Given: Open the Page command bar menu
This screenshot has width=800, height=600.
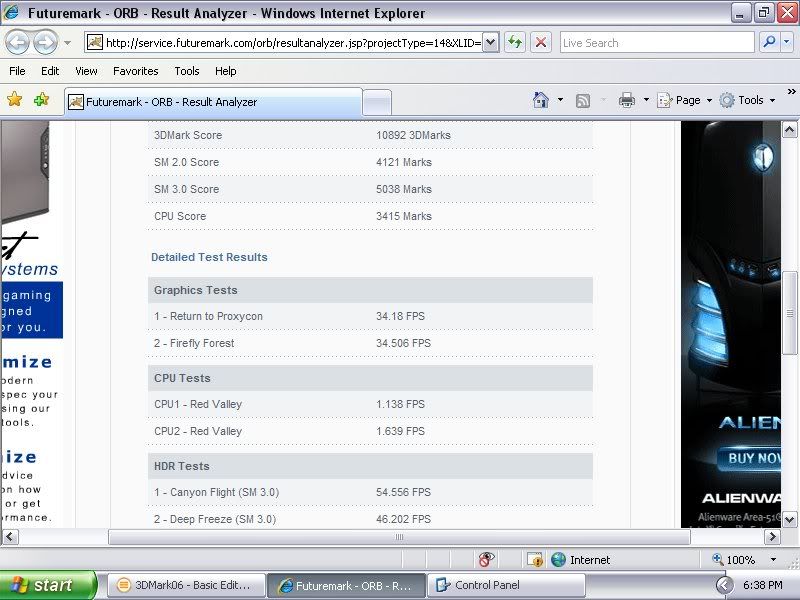Looking at the screenshot, I should [684, 100].
